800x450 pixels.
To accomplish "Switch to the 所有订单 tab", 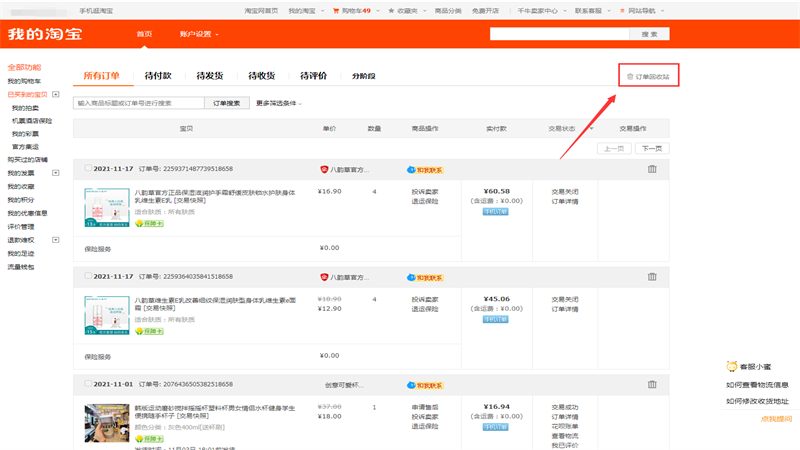I will pos(102,76).
